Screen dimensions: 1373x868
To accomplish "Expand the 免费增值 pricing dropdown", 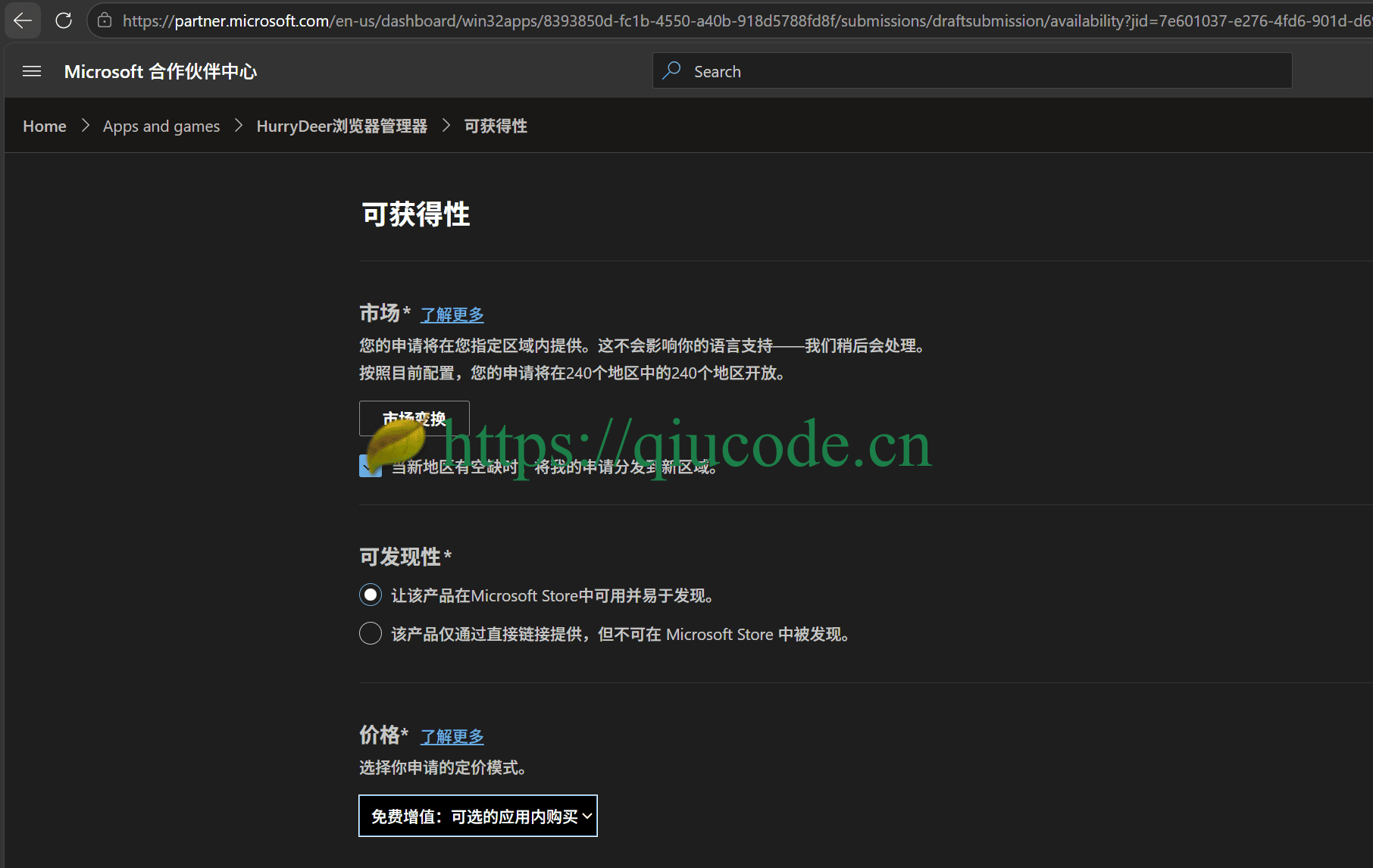I will click(478, 816).
